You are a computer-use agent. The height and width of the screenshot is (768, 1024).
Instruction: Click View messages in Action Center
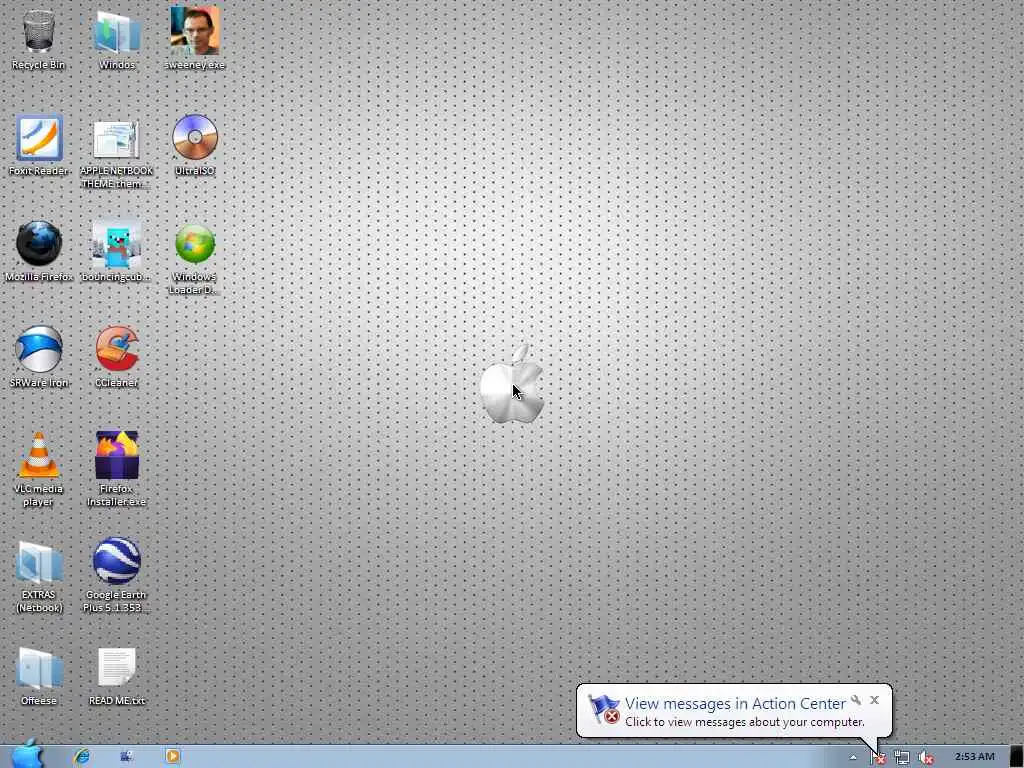click(x=735, y=703)
